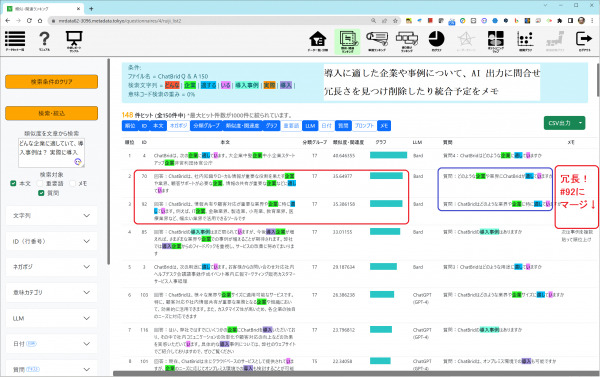Viewport: 600px width, 377px height.
Task: Toggle the 本文 search target checkbox
Action: coord(13,183)
